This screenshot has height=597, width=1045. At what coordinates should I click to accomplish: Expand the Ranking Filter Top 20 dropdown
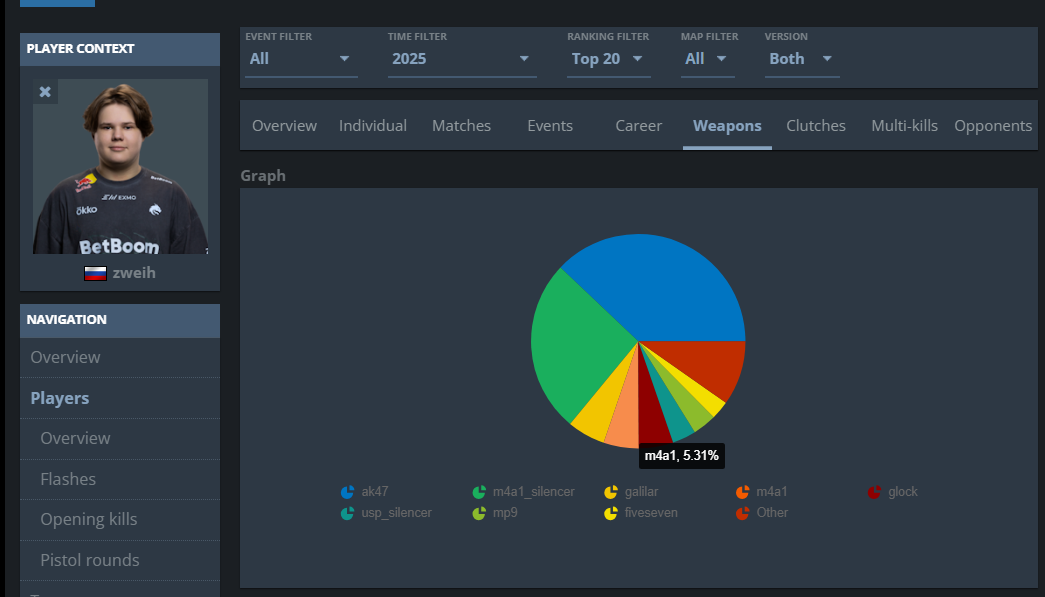[x=608, y=59]
